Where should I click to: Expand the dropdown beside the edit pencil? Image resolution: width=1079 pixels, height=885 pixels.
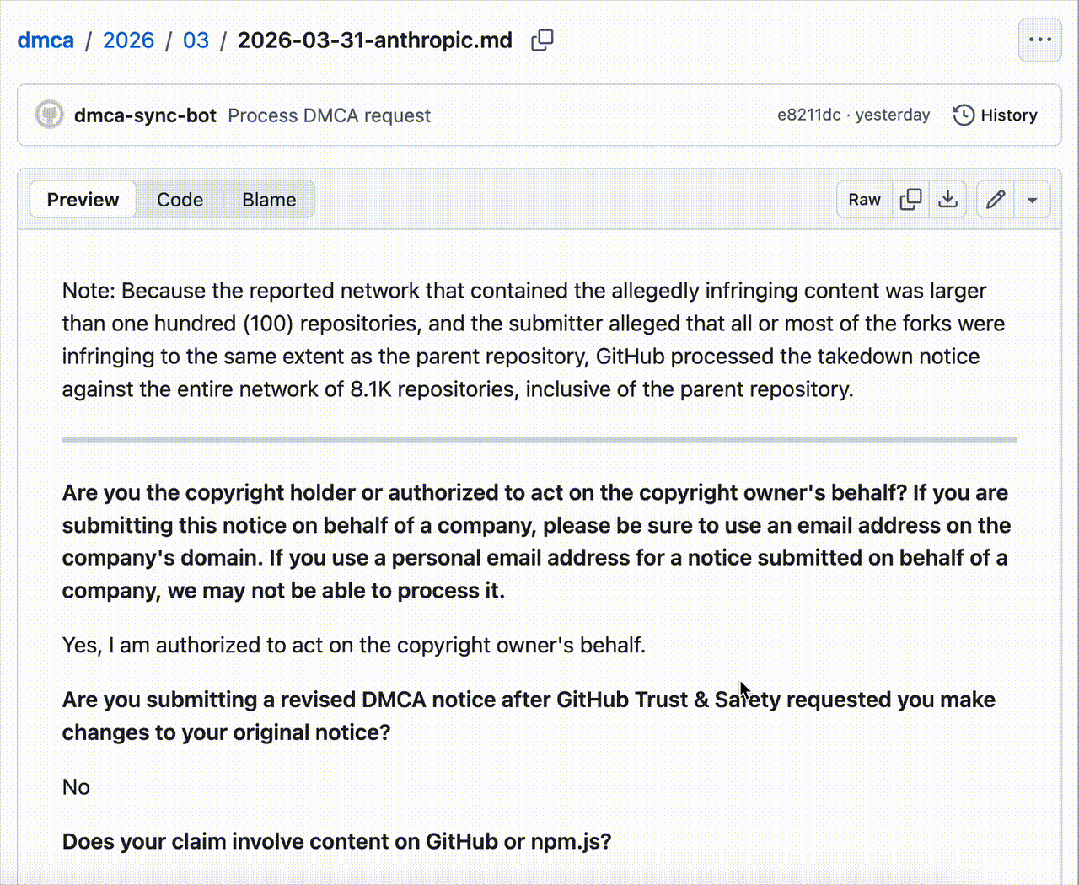tap(1032, 199)
